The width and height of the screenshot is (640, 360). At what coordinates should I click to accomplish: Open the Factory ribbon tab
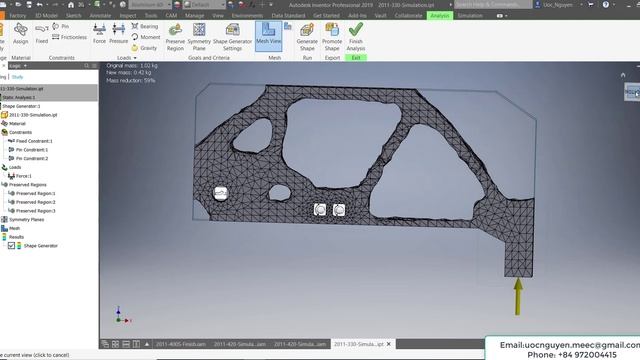[18, 16]
